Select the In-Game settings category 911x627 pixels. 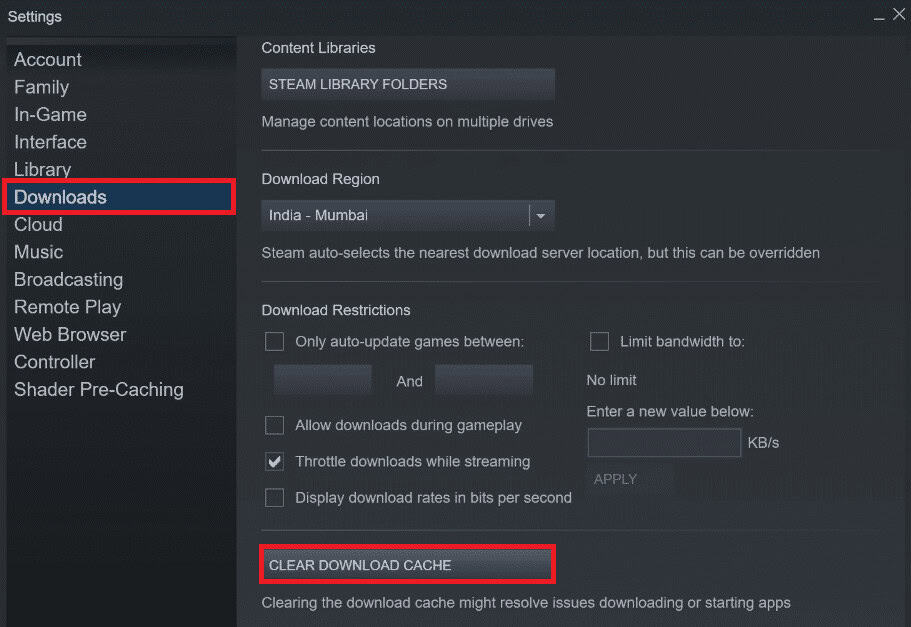[50, 114]
